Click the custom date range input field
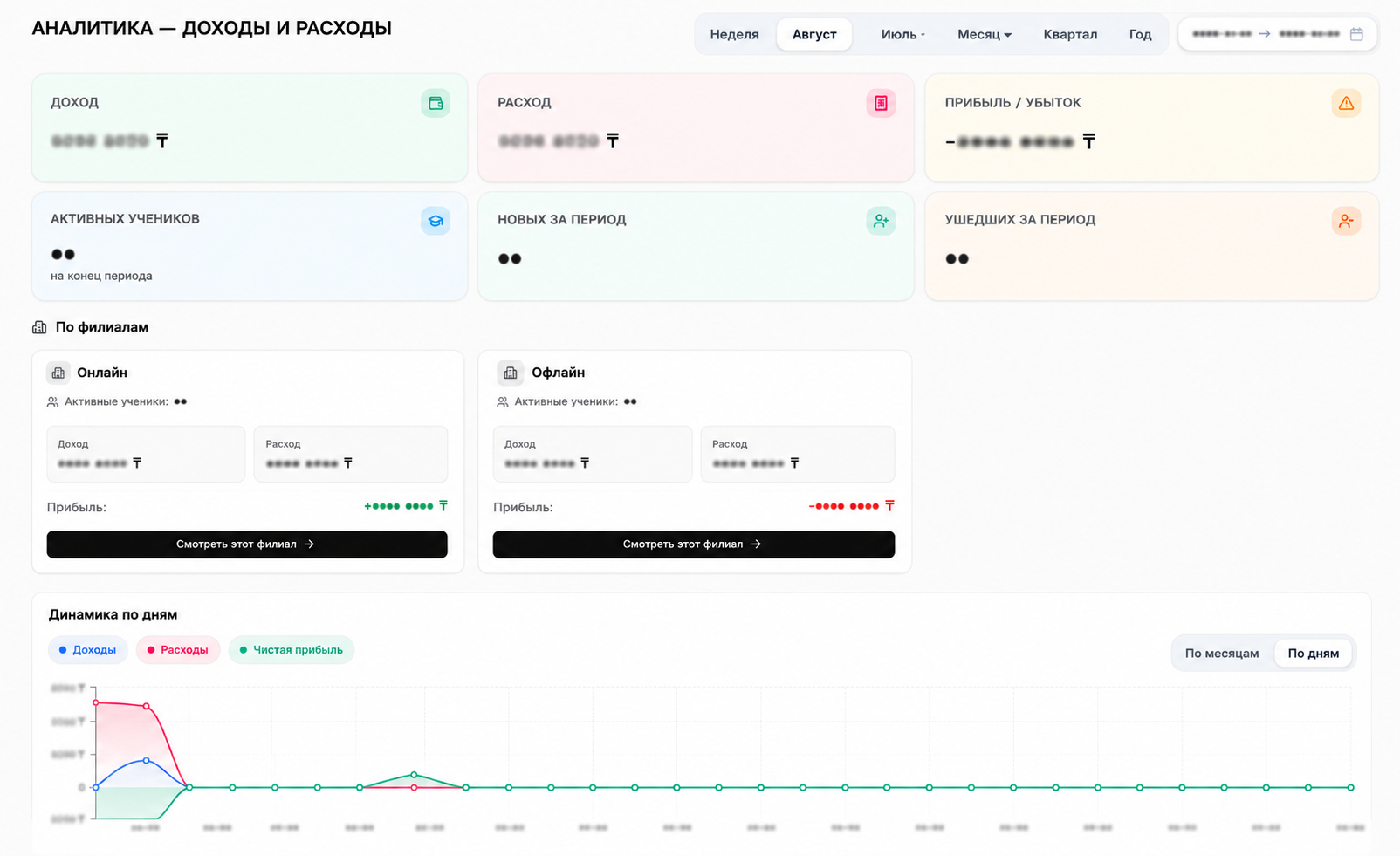The image size is (1400, 856). (1278, 34)
